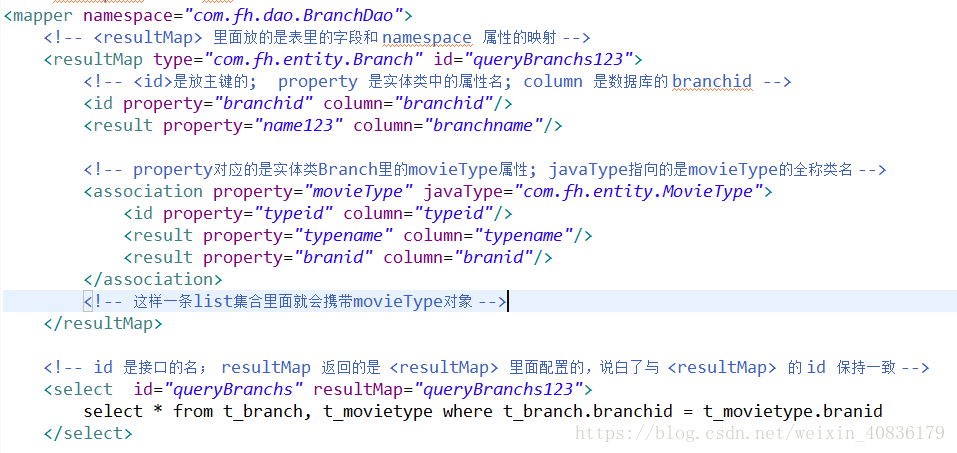The width and height of the screenshot is (957, 453).
Task: Click the resultMap id value "queryBranchs123" in resultMap tag
Action: [x=550, y=59]
